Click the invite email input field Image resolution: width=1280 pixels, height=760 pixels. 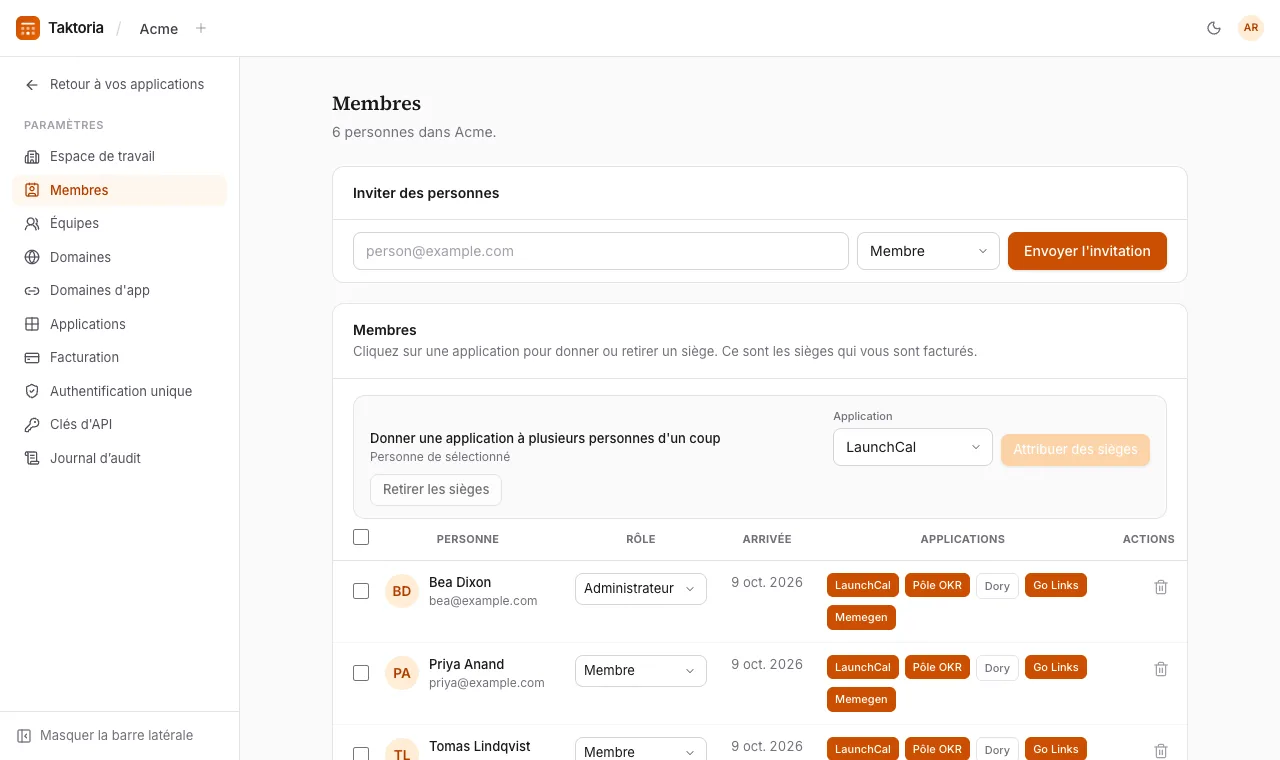coord(601,251)
